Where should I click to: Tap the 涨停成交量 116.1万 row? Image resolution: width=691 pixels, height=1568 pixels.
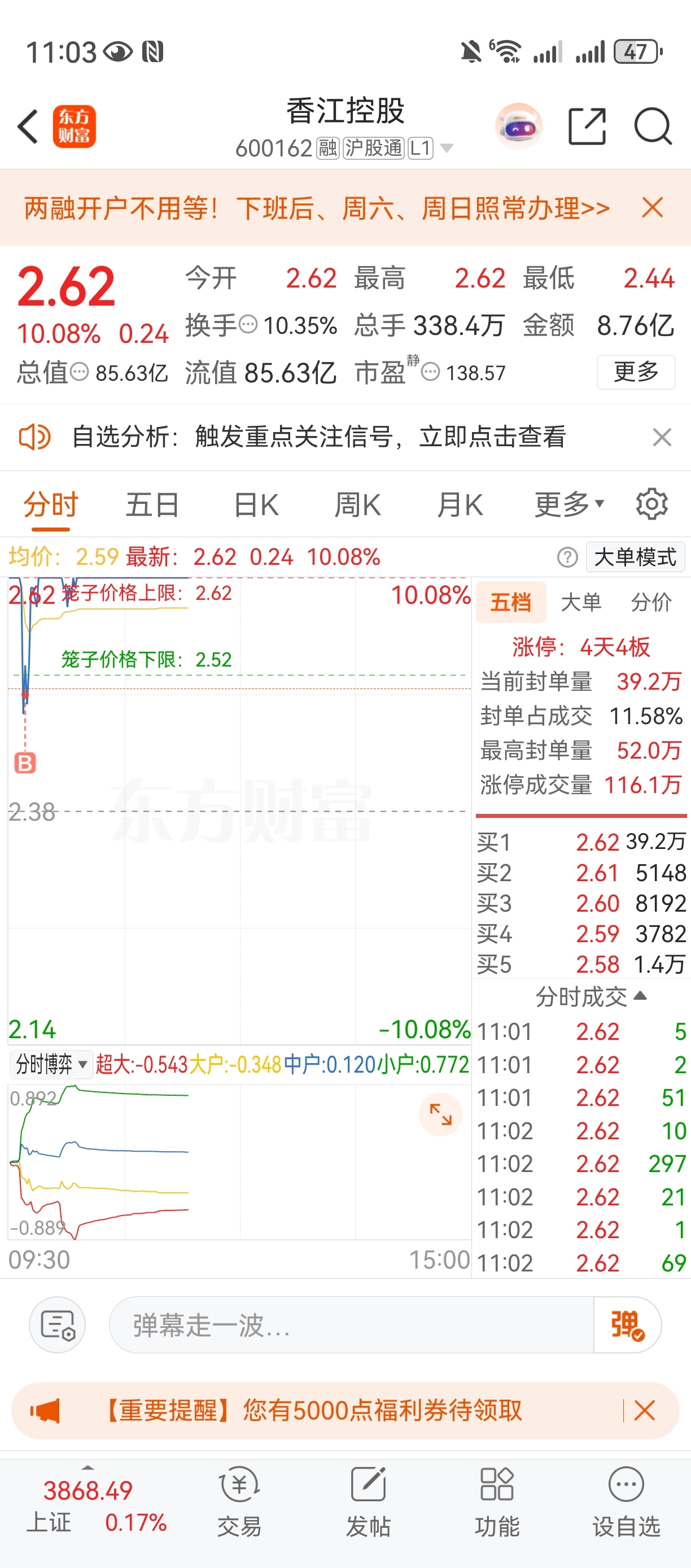click(x=581, y=785)
